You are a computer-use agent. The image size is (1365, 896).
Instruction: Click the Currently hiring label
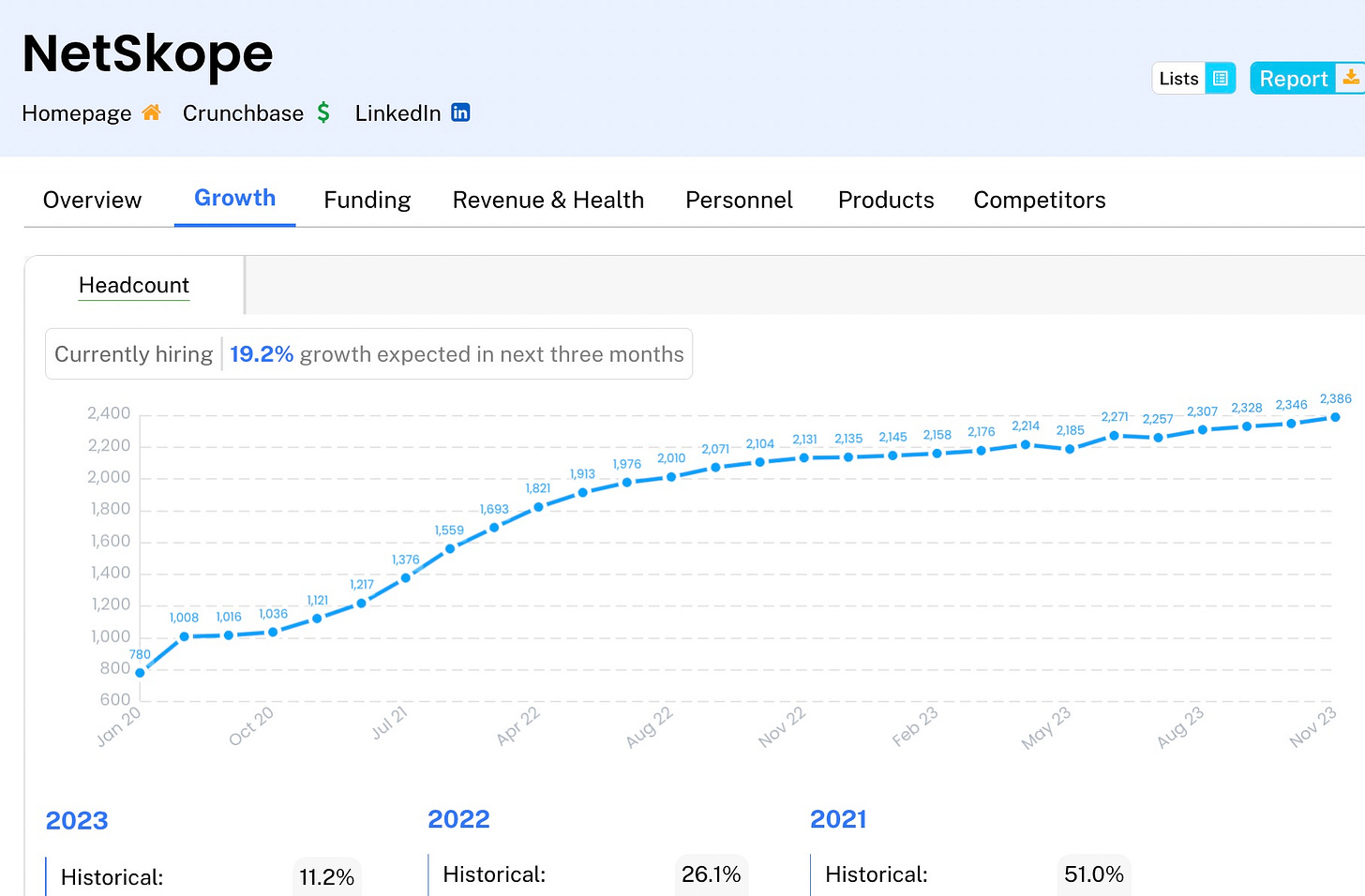(134, 354)
